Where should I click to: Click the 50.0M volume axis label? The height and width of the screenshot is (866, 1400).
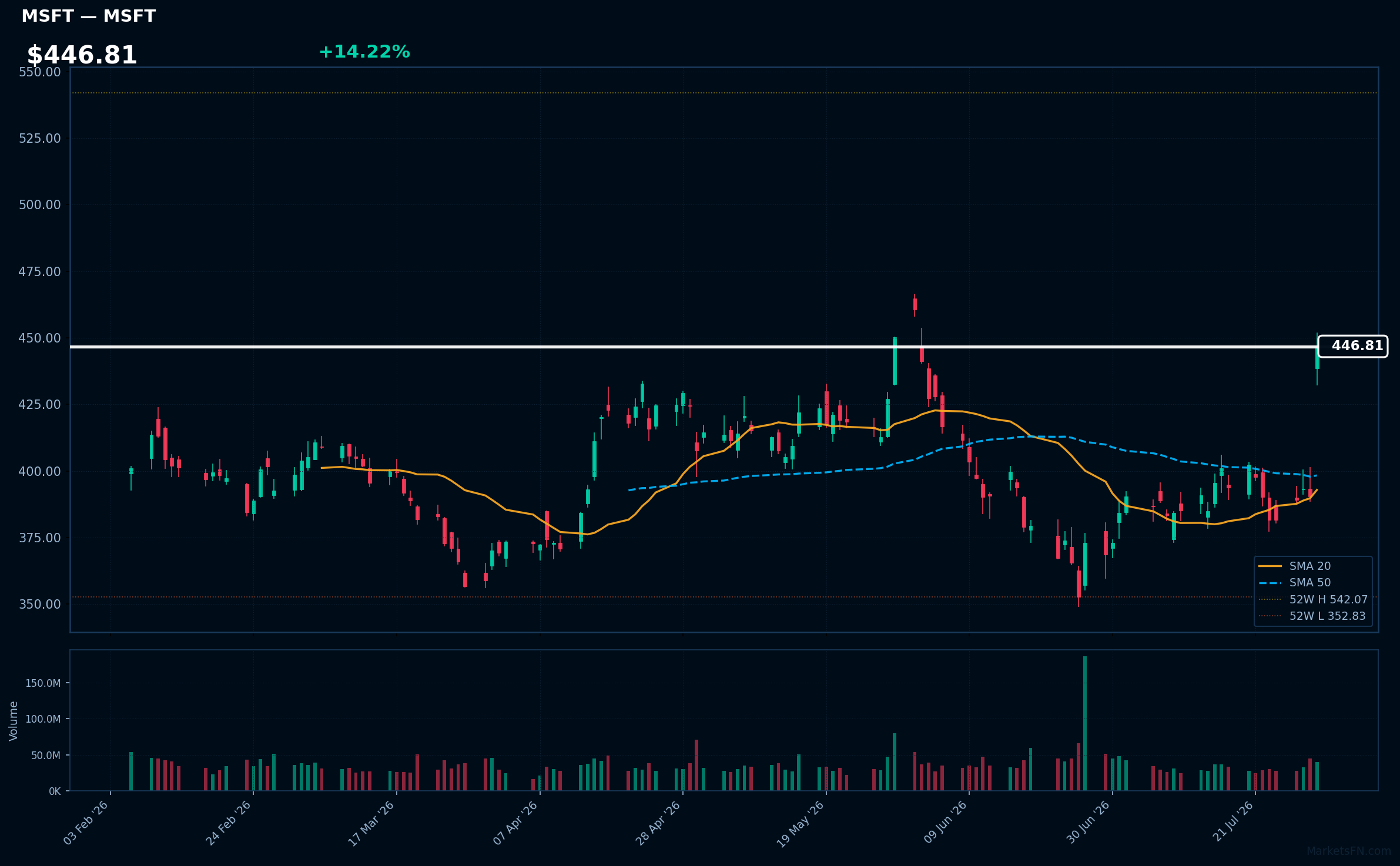pos(46,756)
